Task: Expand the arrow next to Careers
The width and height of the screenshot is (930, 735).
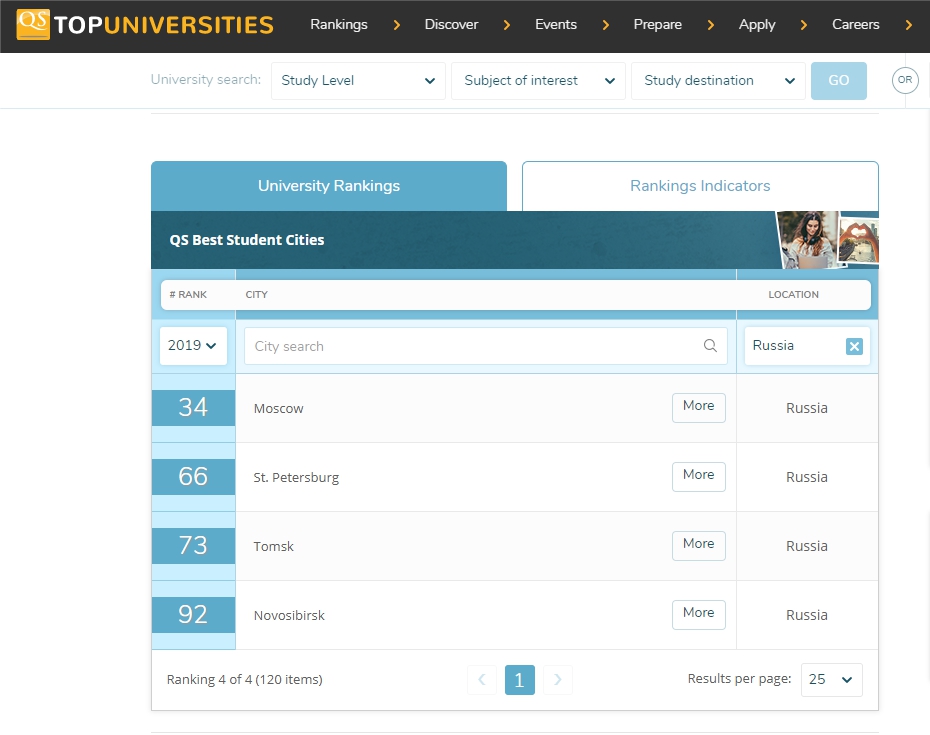Action: tap(908, 25)
